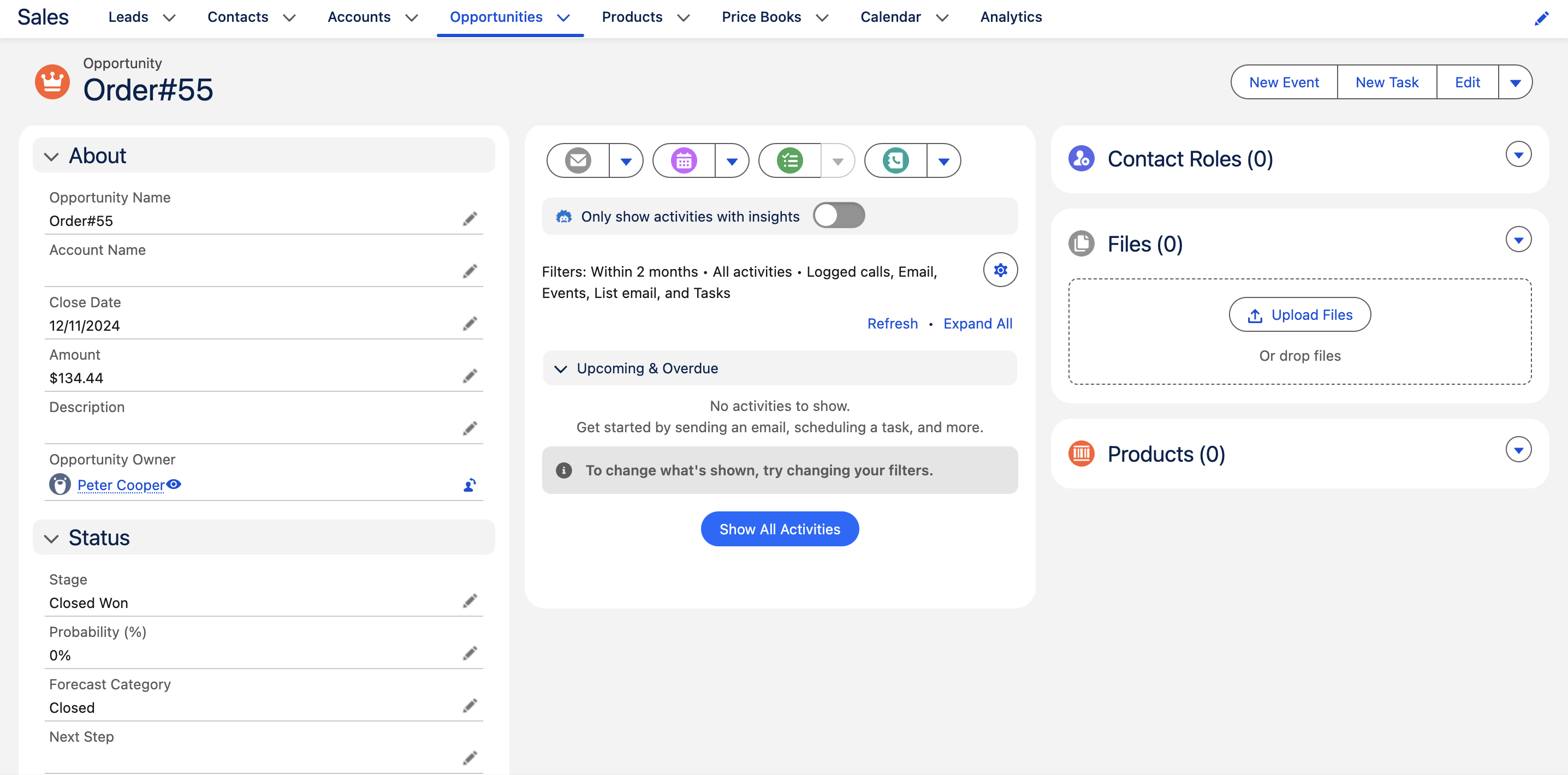Toggle 'Only show activities with insights'
Image resolution: width=1568 pixels, height=775 pixels.
pyautogui.click(x=838, y=216)
